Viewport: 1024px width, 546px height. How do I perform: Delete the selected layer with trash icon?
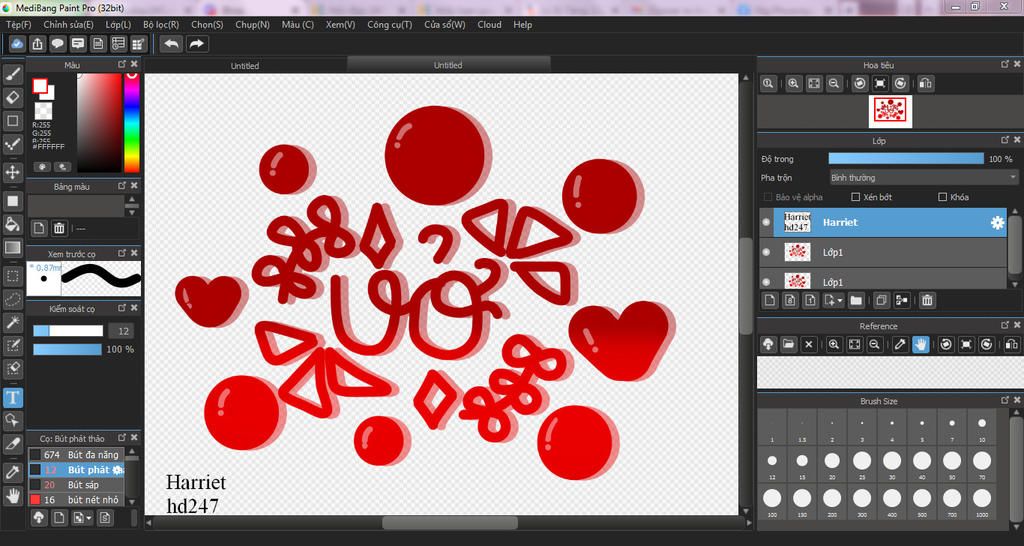927,300
